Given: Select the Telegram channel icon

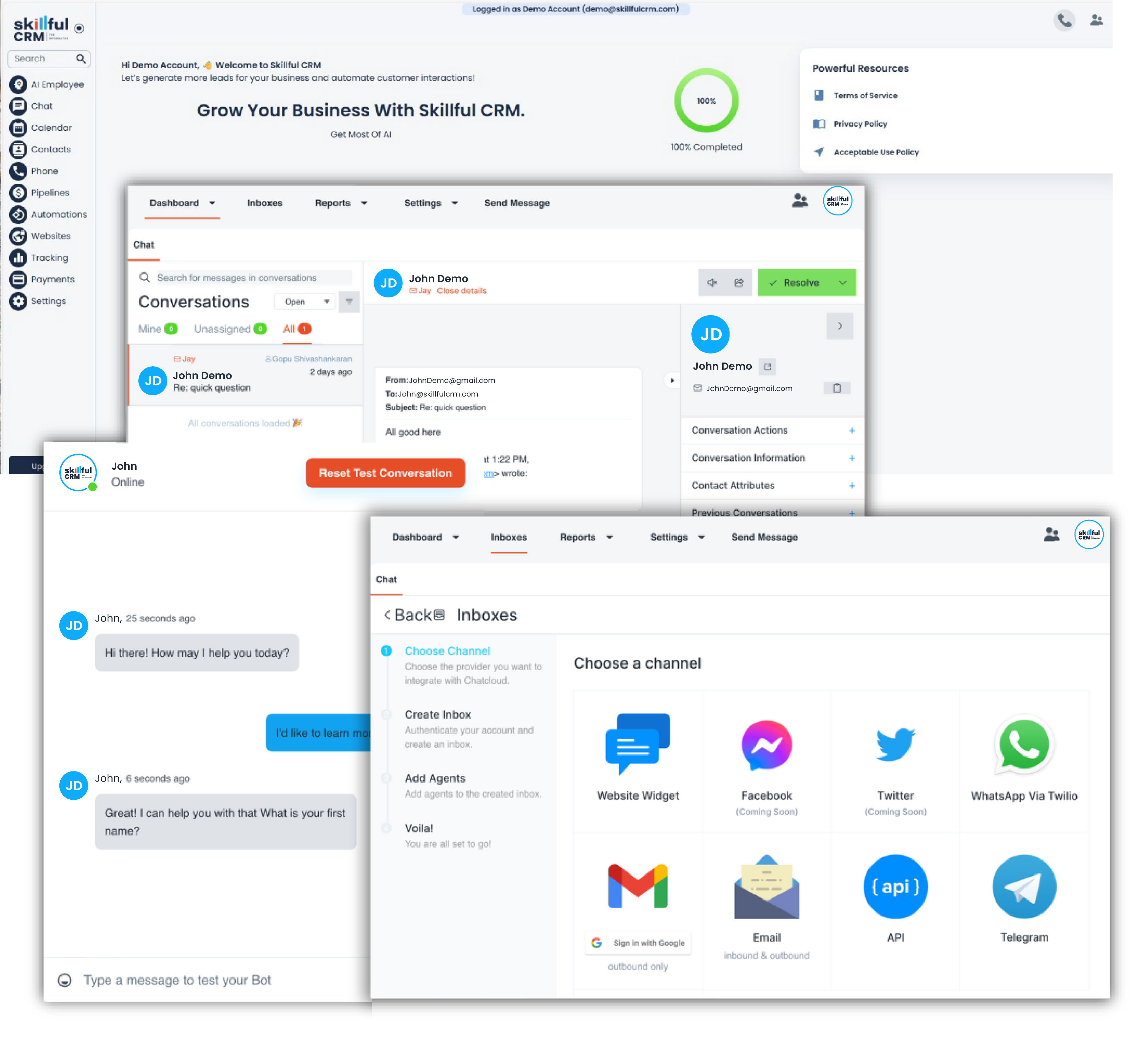Looking at the screenshot, I should click(x=1024, y=886).
